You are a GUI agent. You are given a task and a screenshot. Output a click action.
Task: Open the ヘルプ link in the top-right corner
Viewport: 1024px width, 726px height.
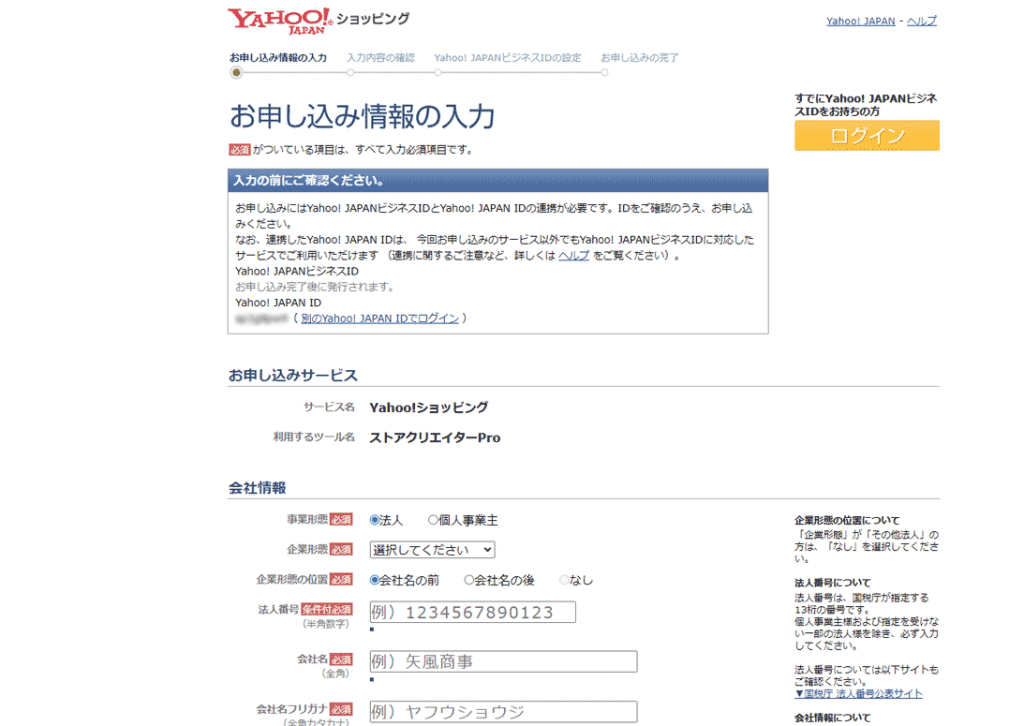[x=921, y=21]
